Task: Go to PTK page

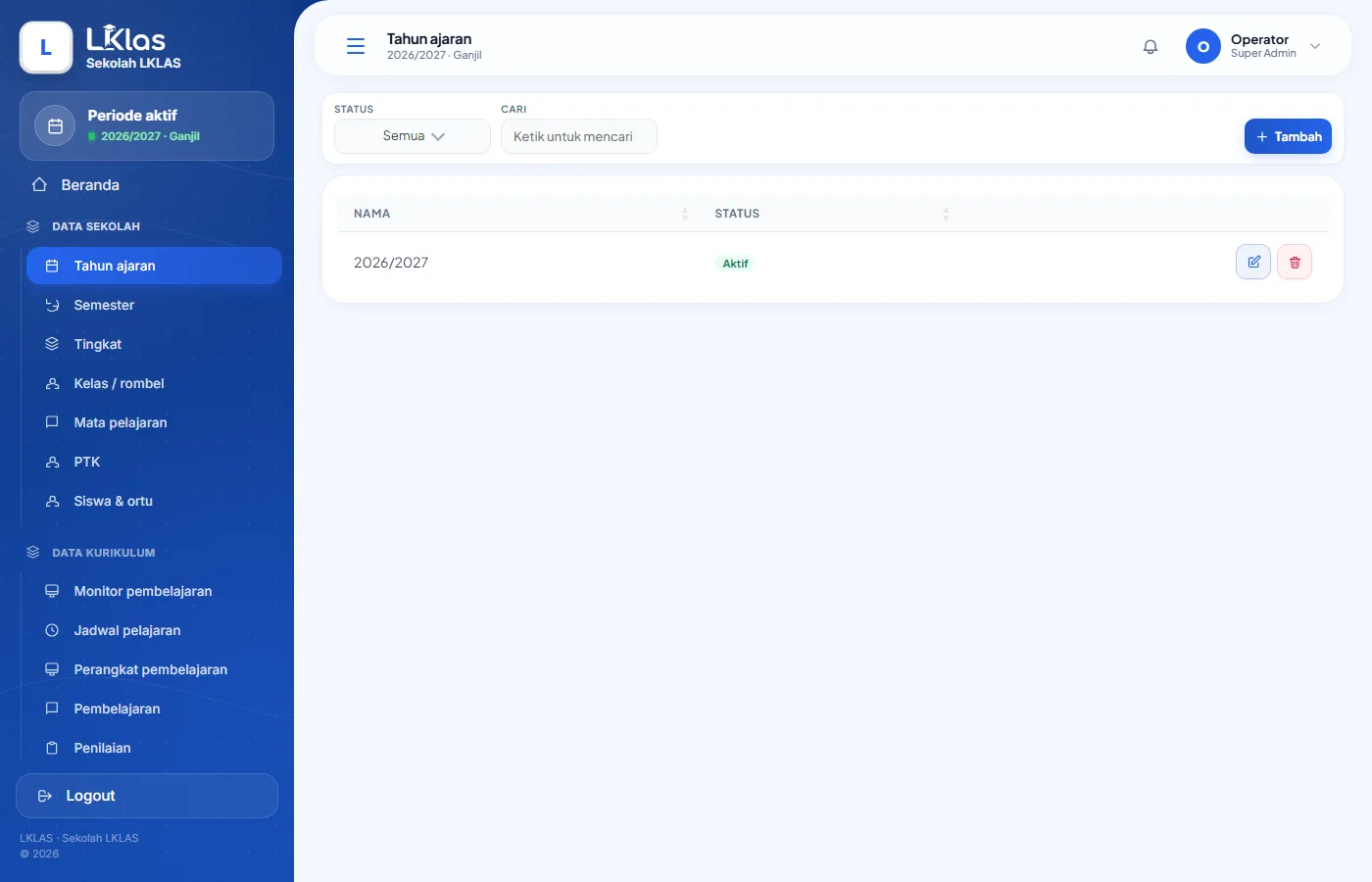Action: [x=154, y=462]
